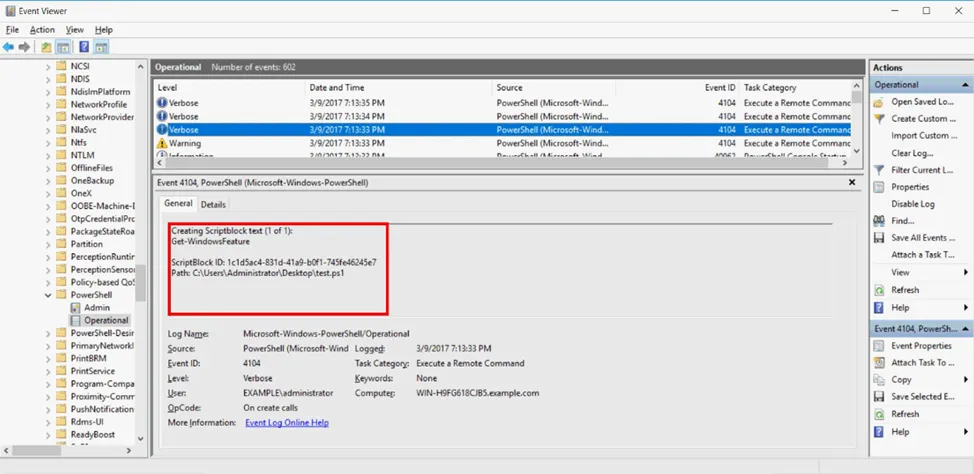This screenshot has height=474, width=974.
Task: Switch to the Details tab
Action: click(213, 205)
